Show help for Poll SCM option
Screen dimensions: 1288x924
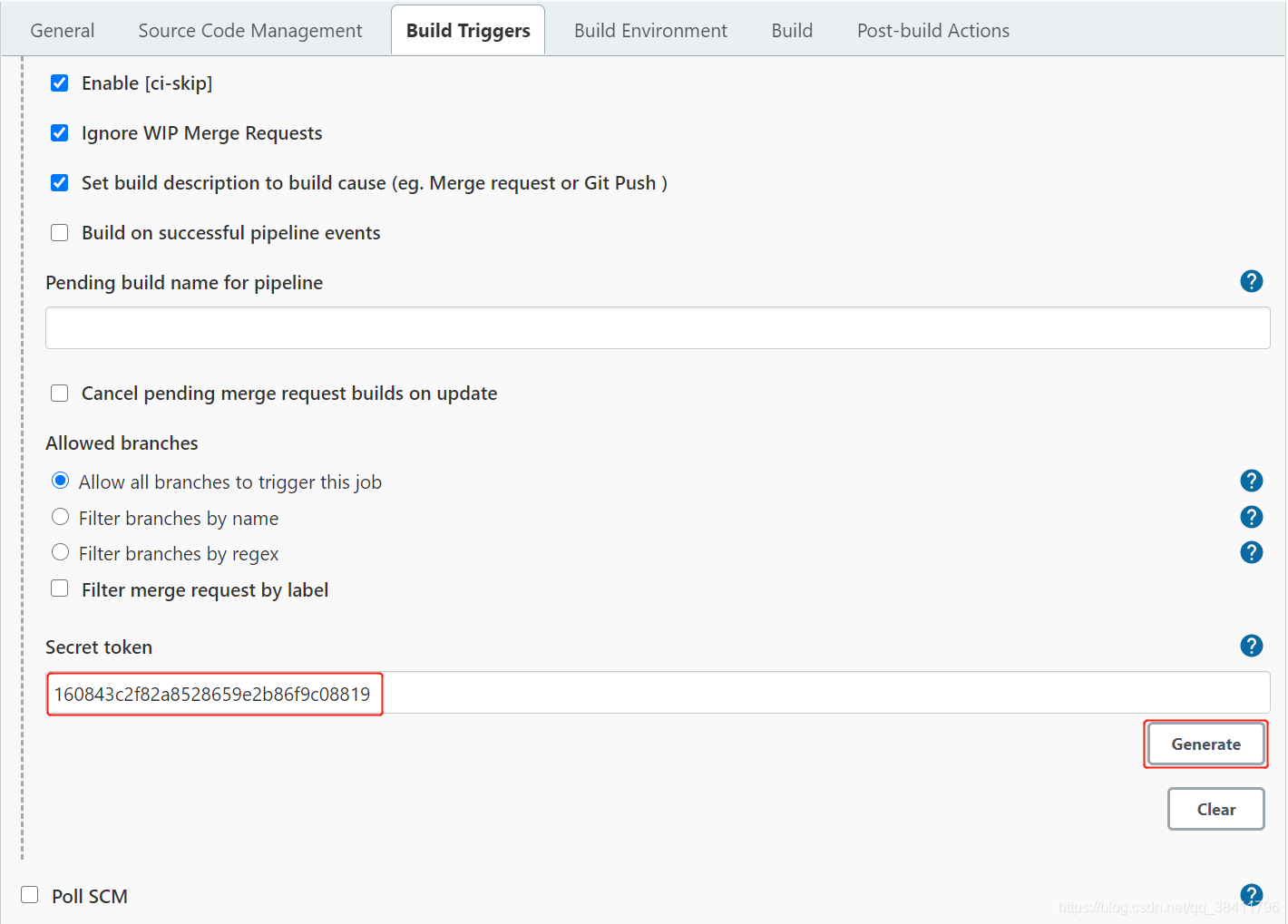point(1251,895)
